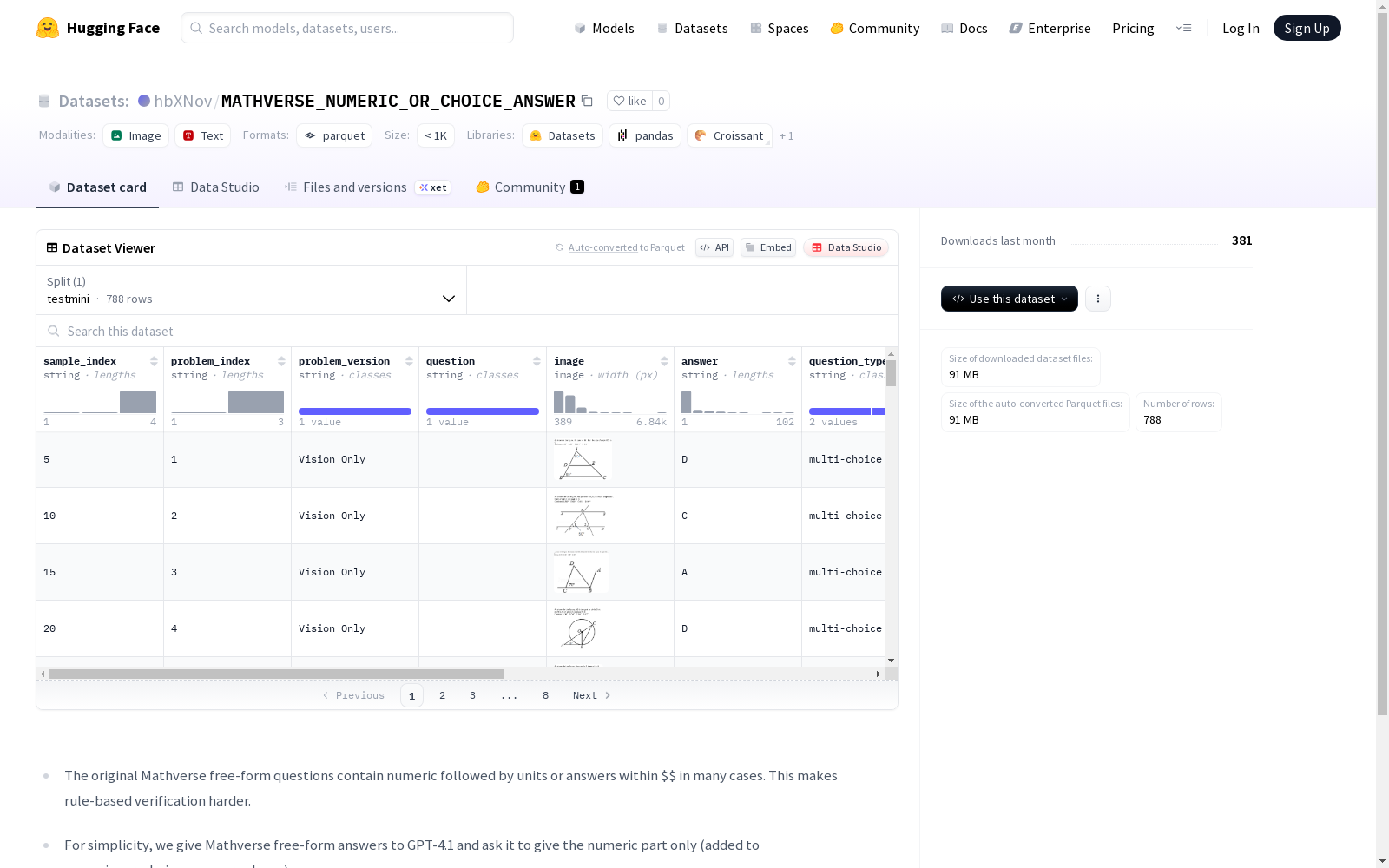Image resolution: width=1389 pixels, height=868 pixels.
Task: Select the parquet format tag
Action: tap(334, 135)
